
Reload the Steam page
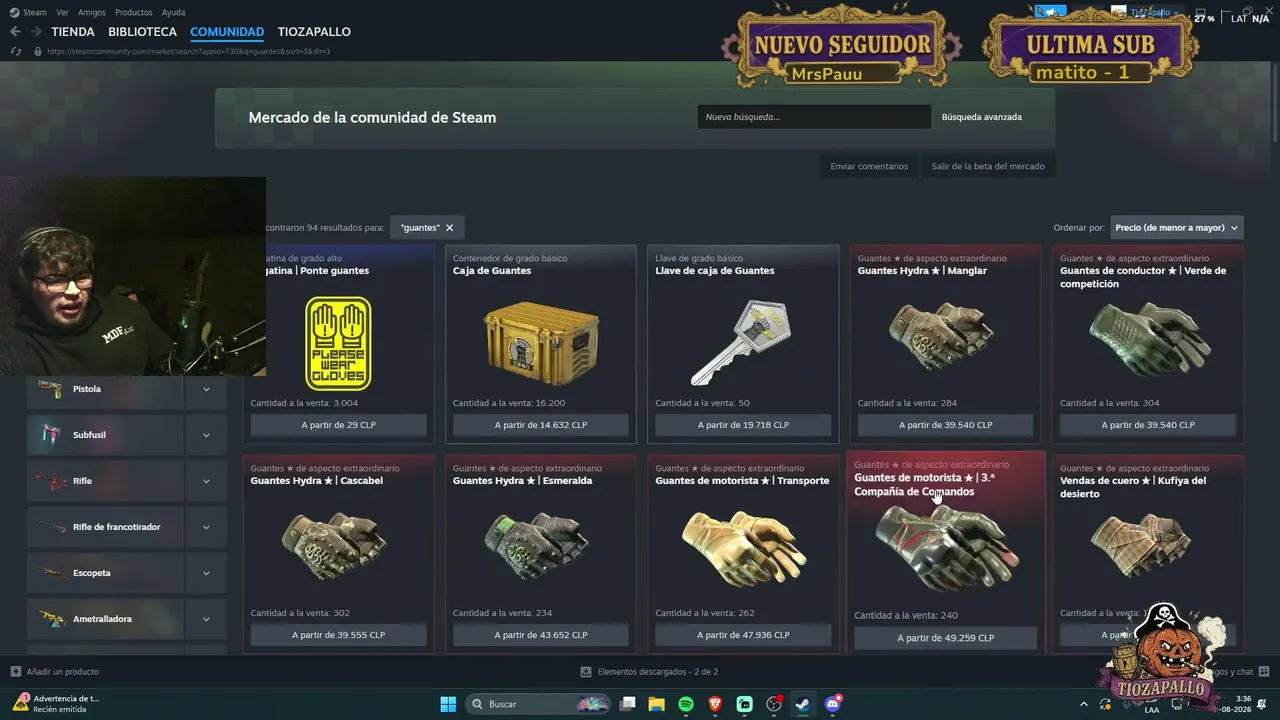[x=15, y=51]
